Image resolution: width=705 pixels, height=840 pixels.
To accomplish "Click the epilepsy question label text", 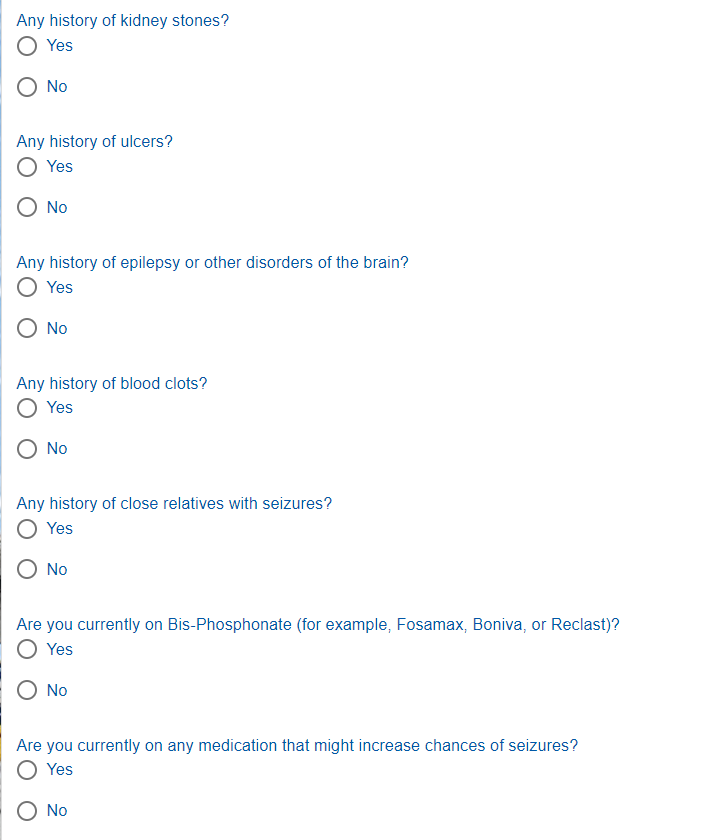I will tap(212, 263).
